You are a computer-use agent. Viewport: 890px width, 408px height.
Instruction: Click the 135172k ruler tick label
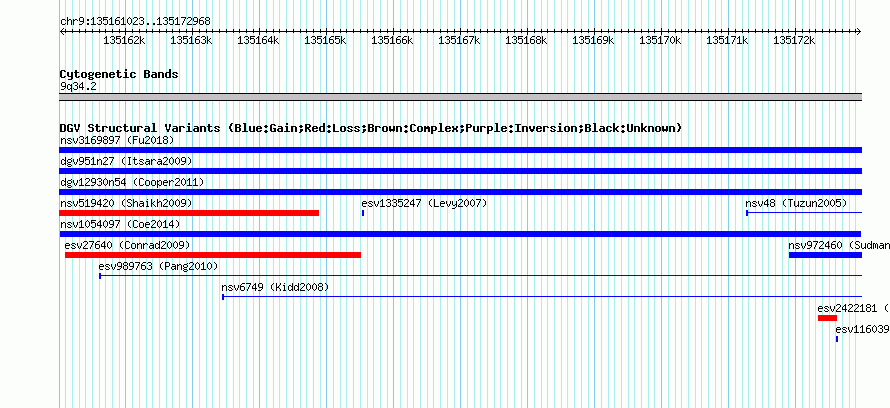coord(794,40)
